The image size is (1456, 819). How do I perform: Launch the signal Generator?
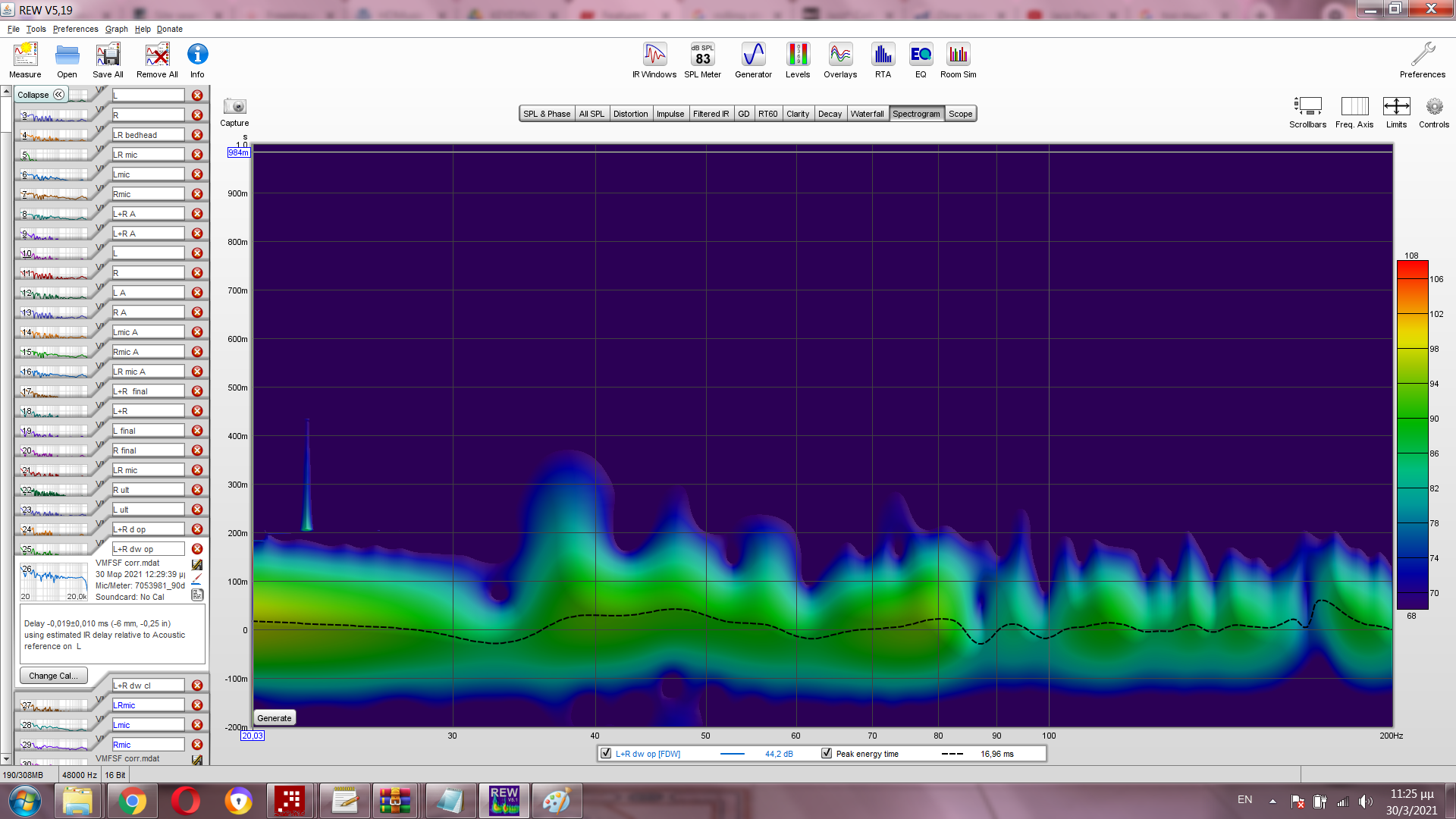coord(753,60)
